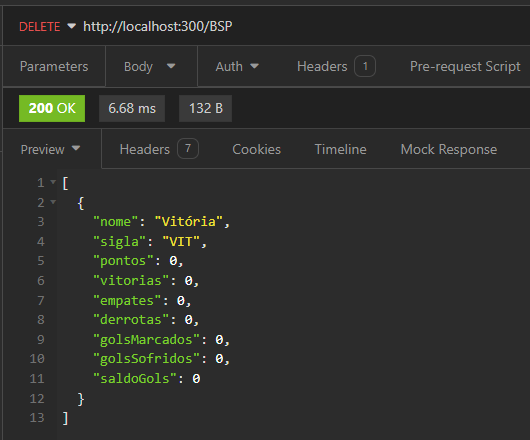Click the 132 B response size tag

pyautogui.click(x=206, y=108)
